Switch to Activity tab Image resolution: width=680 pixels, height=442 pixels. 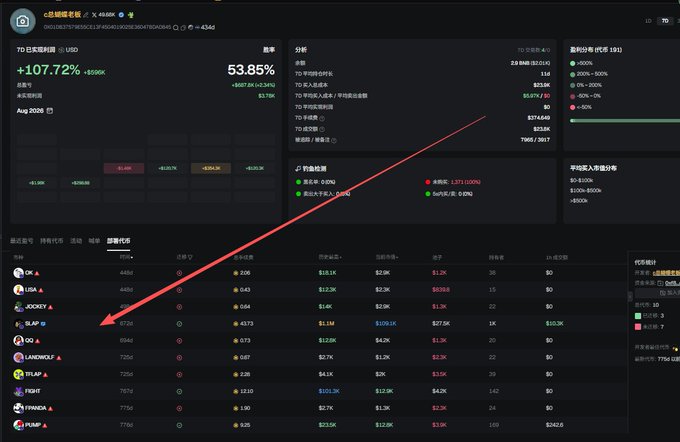(x=76, y=241)
